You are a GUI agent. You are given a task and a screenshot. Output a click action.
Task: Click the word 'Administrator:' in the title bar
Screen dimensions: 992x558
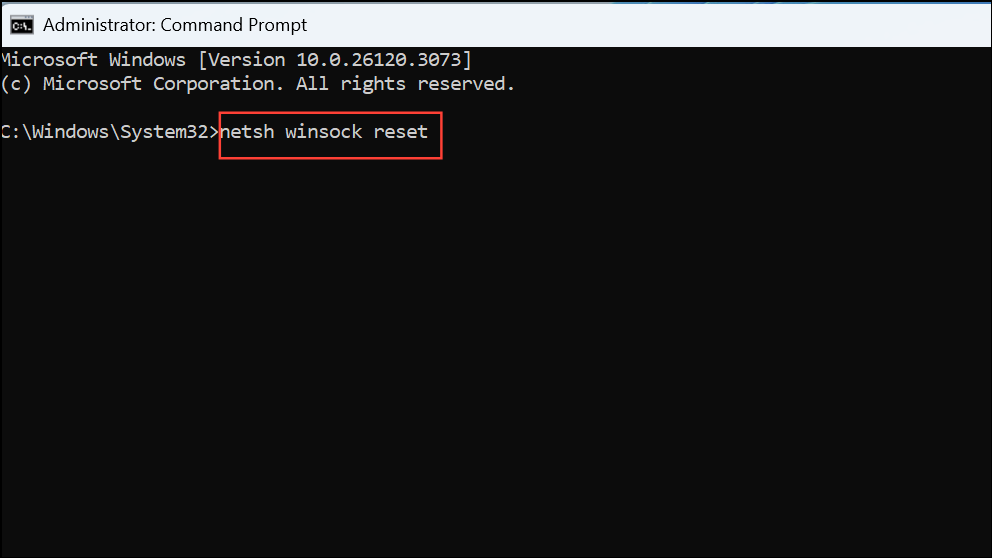click(x=99, y=25)
